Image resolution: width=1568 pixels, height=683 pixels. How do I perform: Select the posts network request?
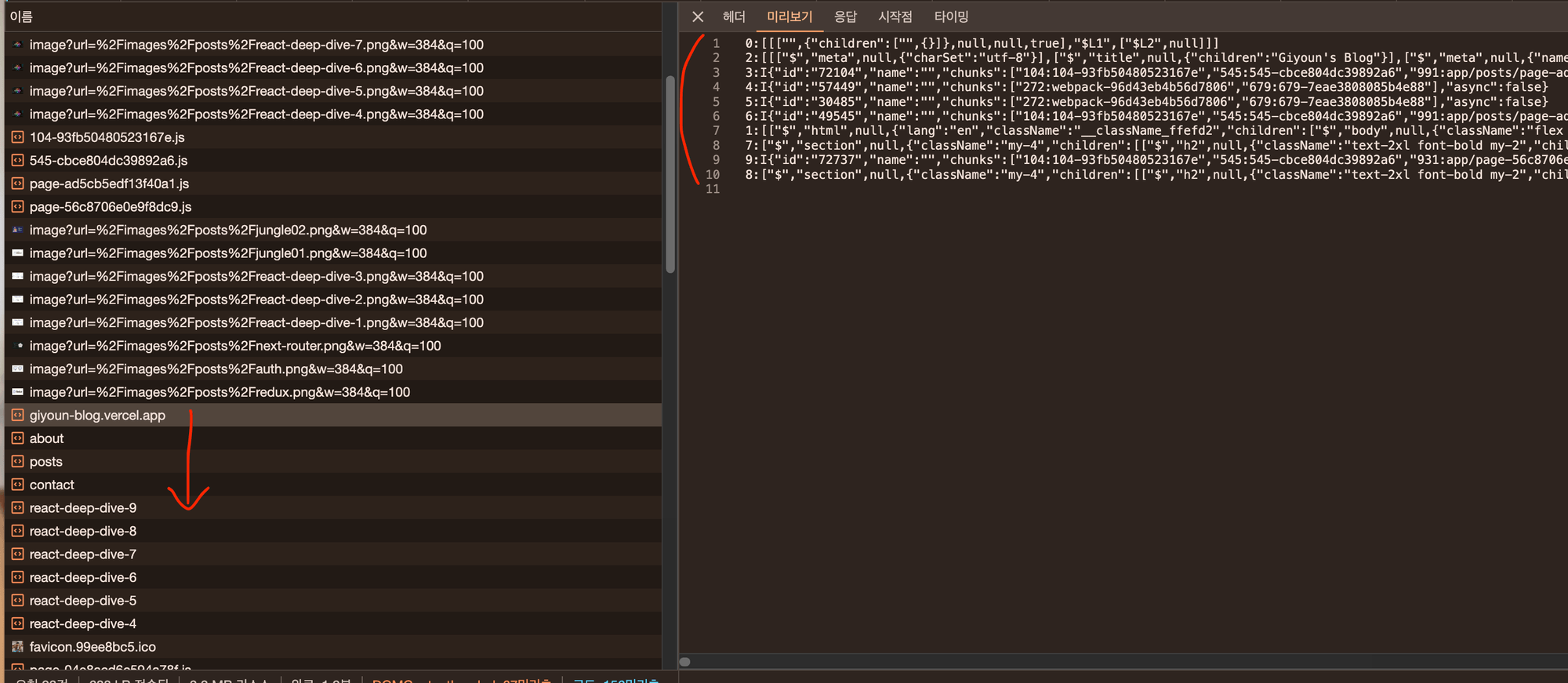tap(46, 462)
